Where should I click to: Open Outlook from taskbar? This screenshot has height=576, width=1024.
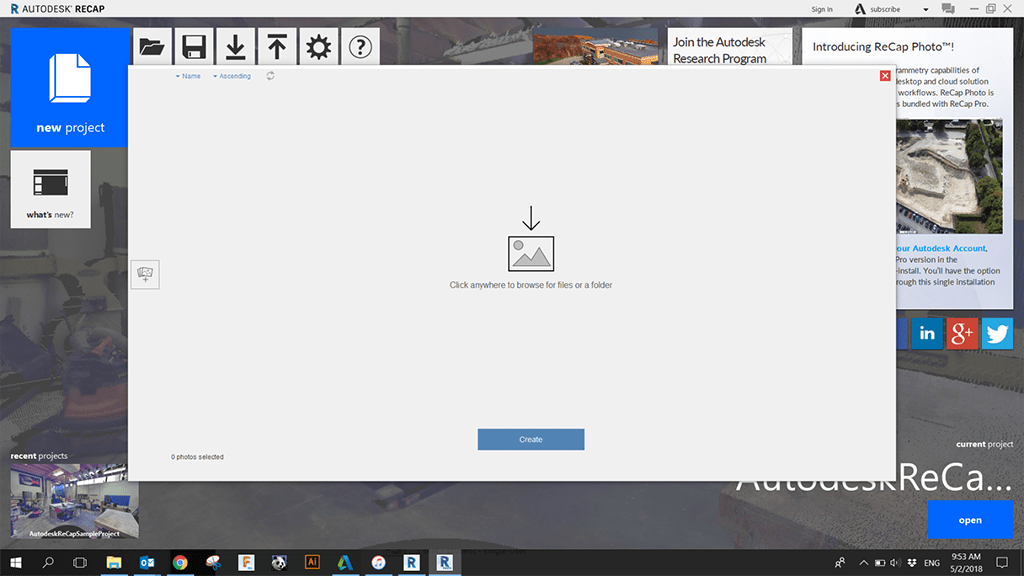coord(147,562)
